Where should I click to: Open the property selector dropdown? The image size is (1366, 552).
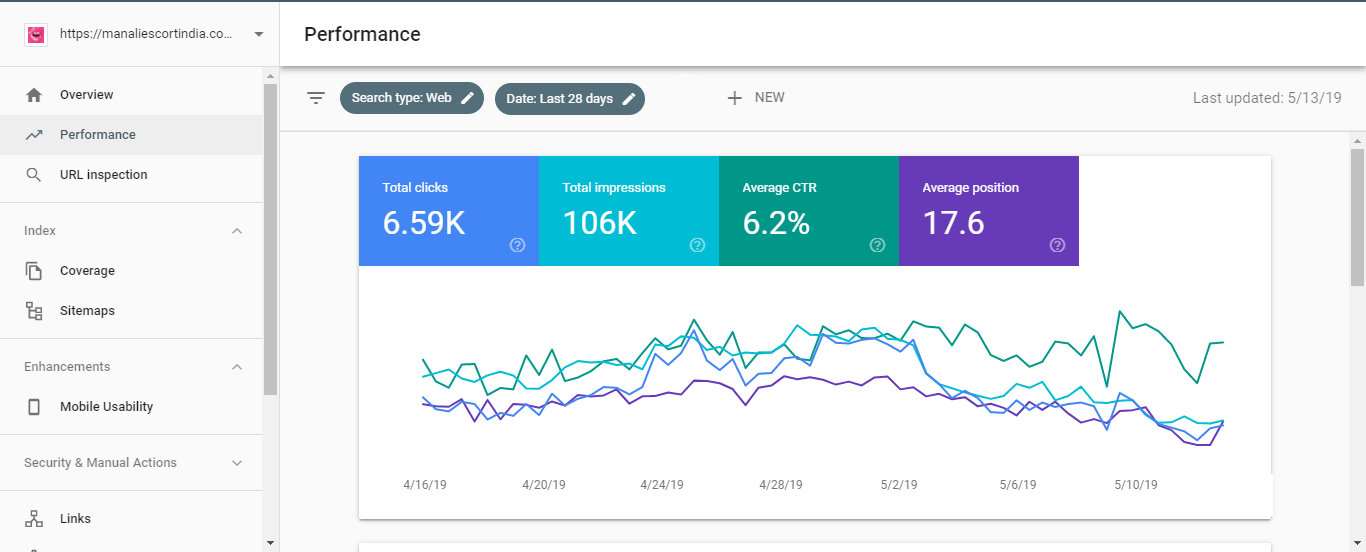pos(259,34)
